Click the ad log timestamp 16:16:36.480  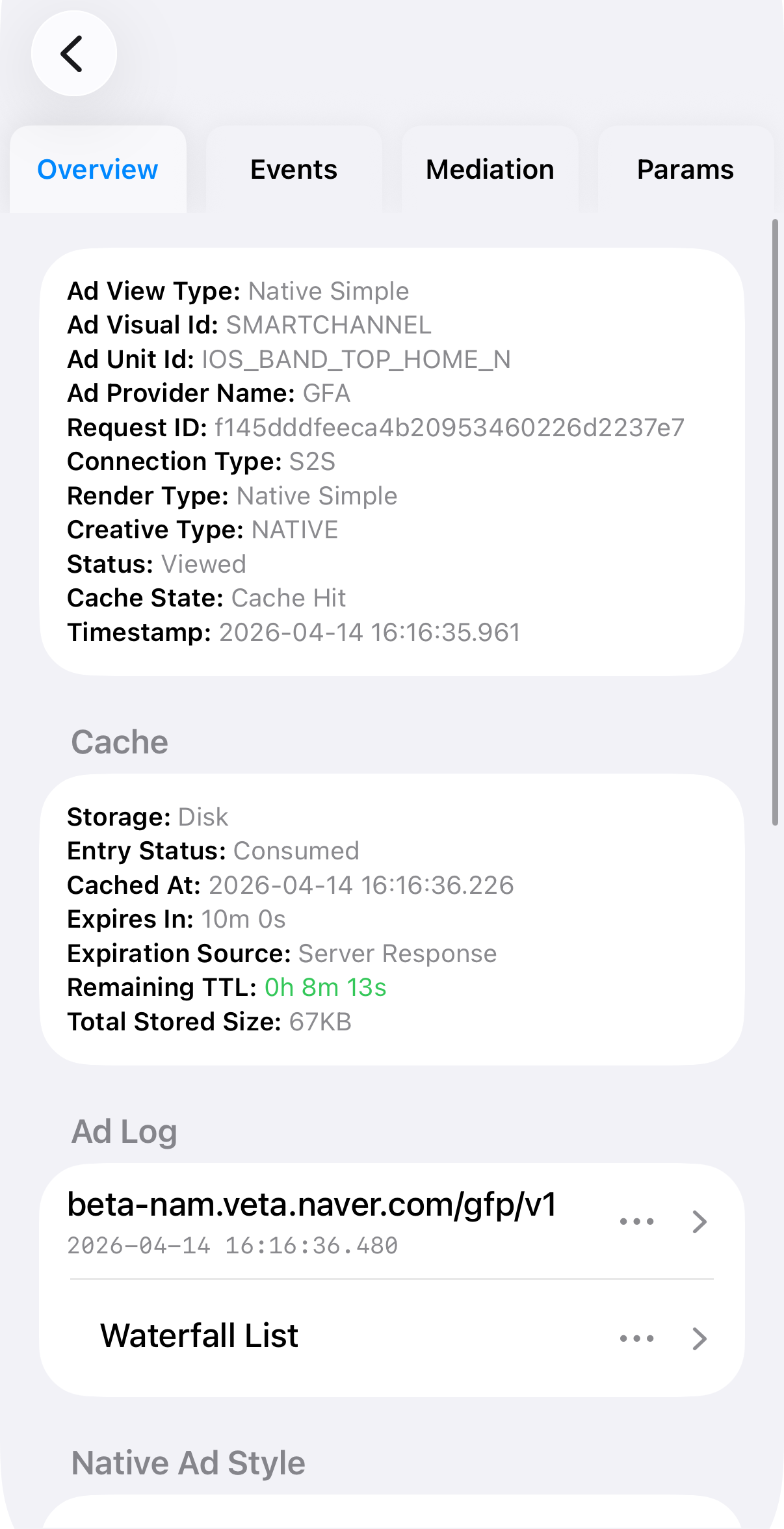(x=233, y=1246)
